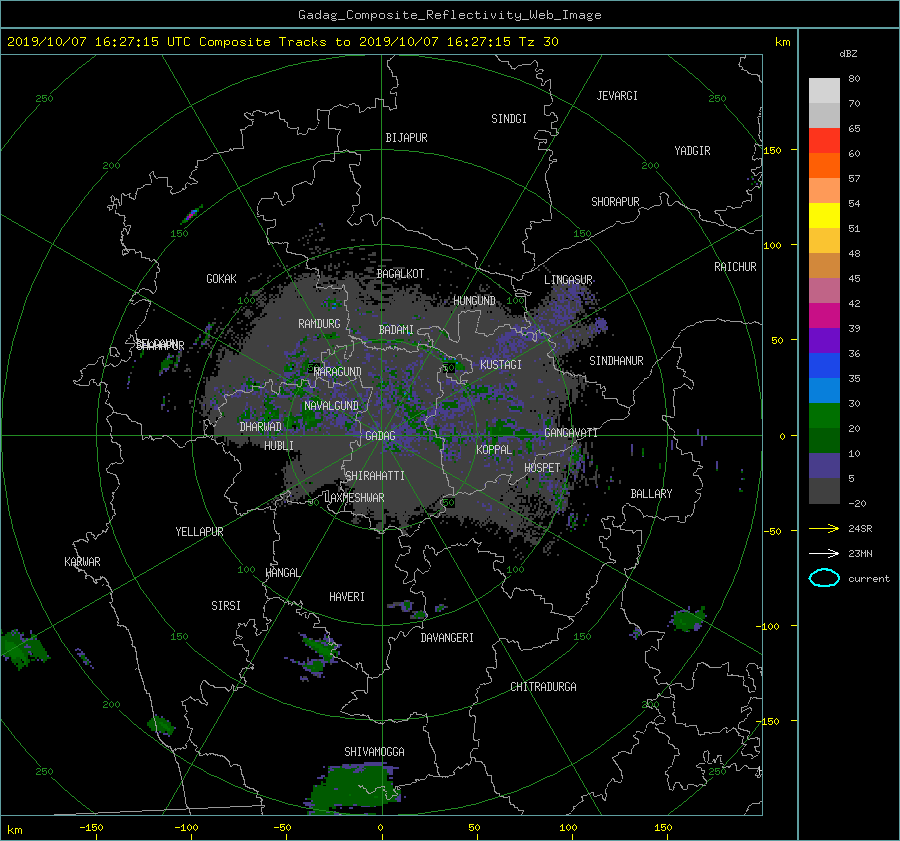The height and width of the screenshot is (841, 900).
Task: Click the BAGALKOT city label
Action: pos(400,274)
